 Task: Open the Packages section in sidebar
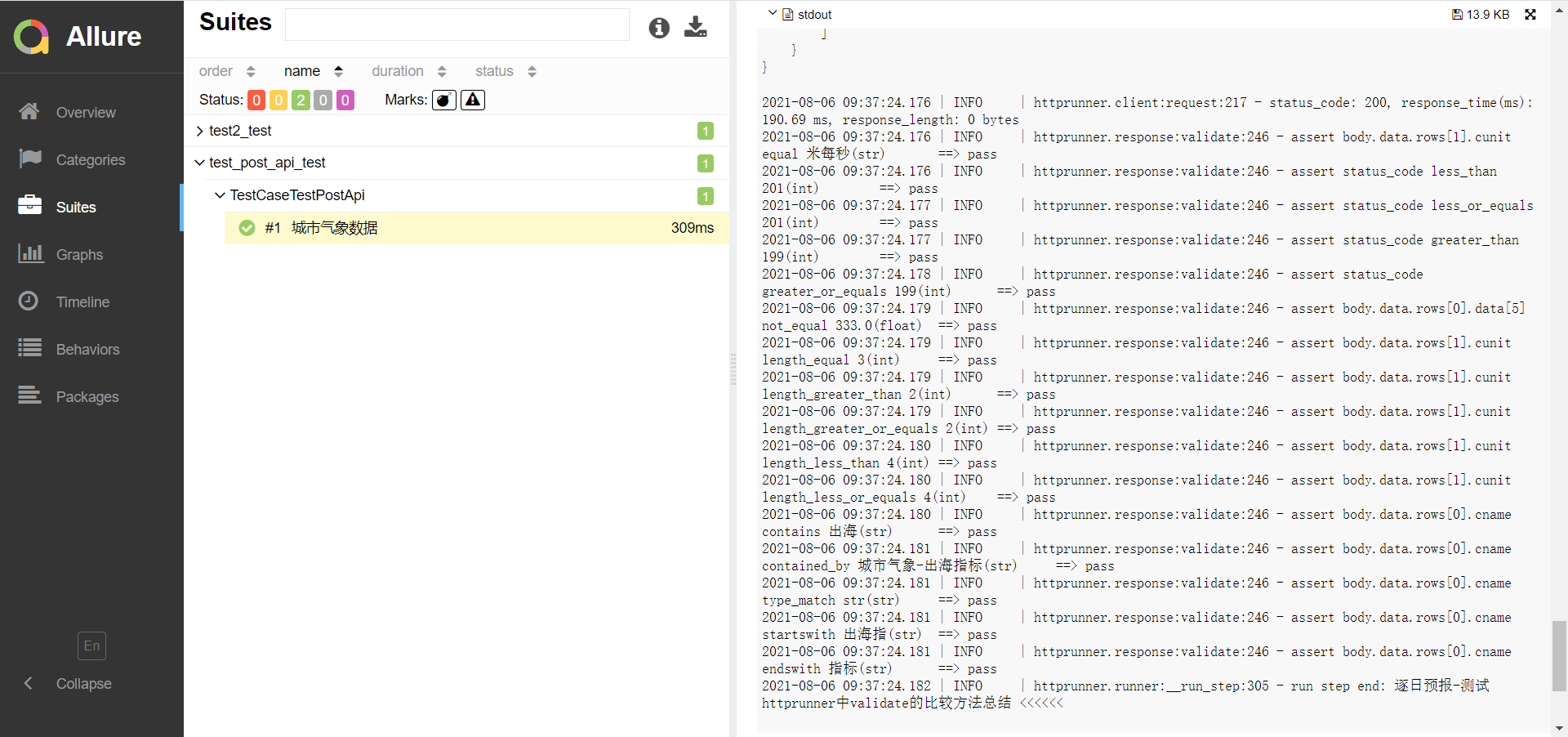tap(29, 396)
